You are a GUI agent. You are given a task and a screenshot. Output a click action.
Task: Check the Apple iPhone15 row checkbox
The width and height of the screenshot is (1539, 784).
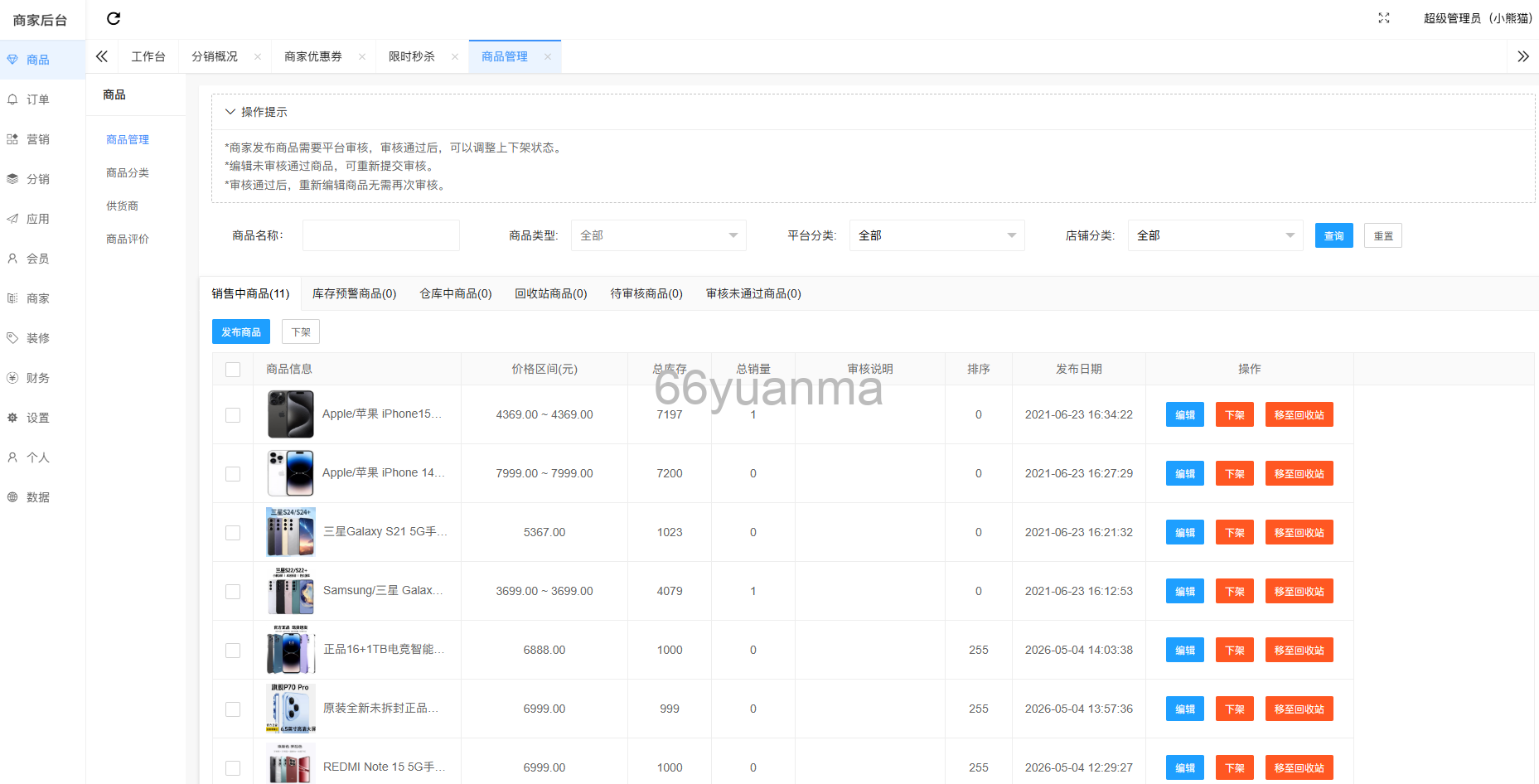[x=233, y=415]
